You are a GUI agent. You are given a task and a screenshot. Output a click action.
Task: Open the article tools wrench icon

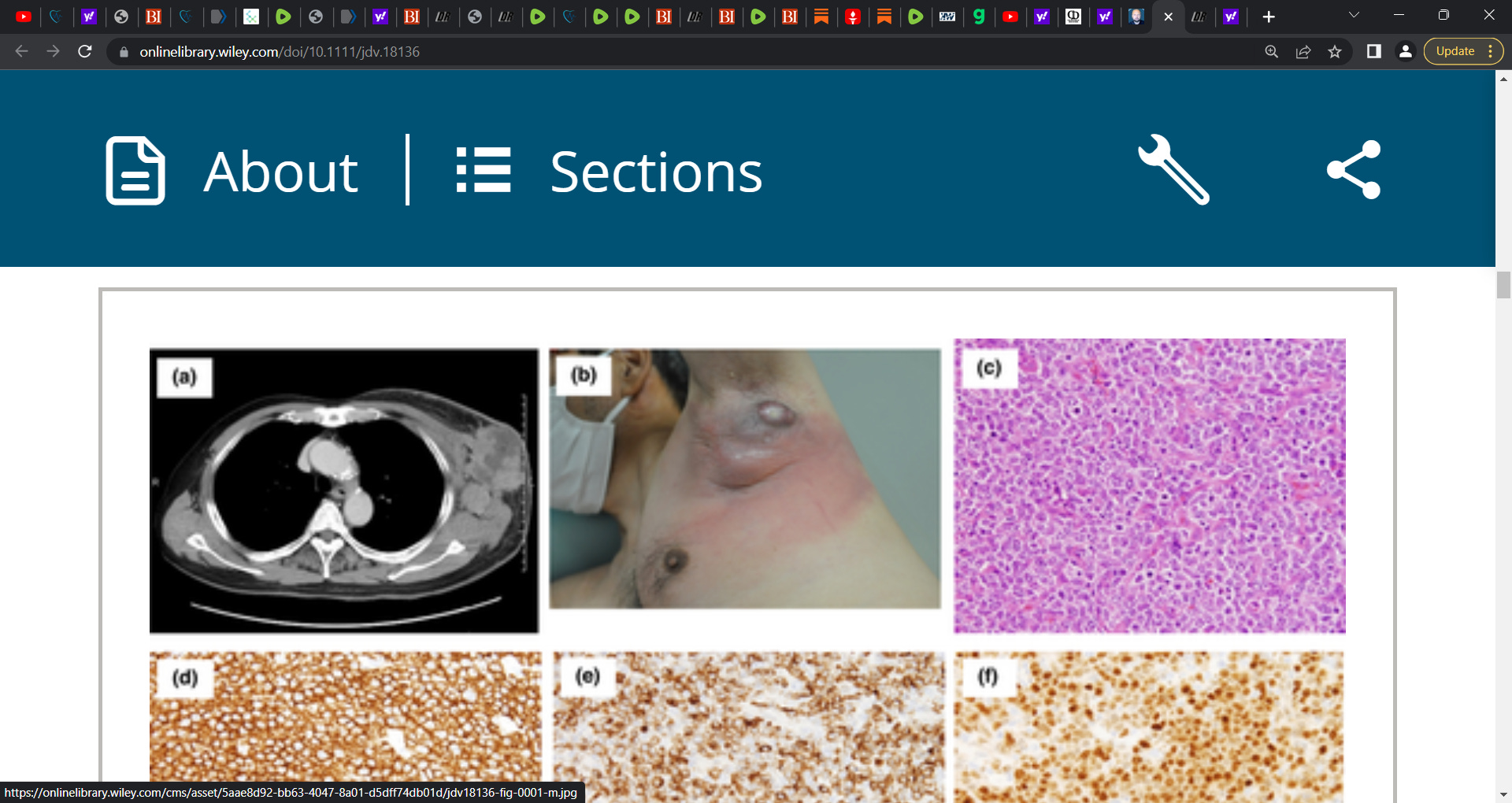pyautogui.click(x=1173, y=169)
